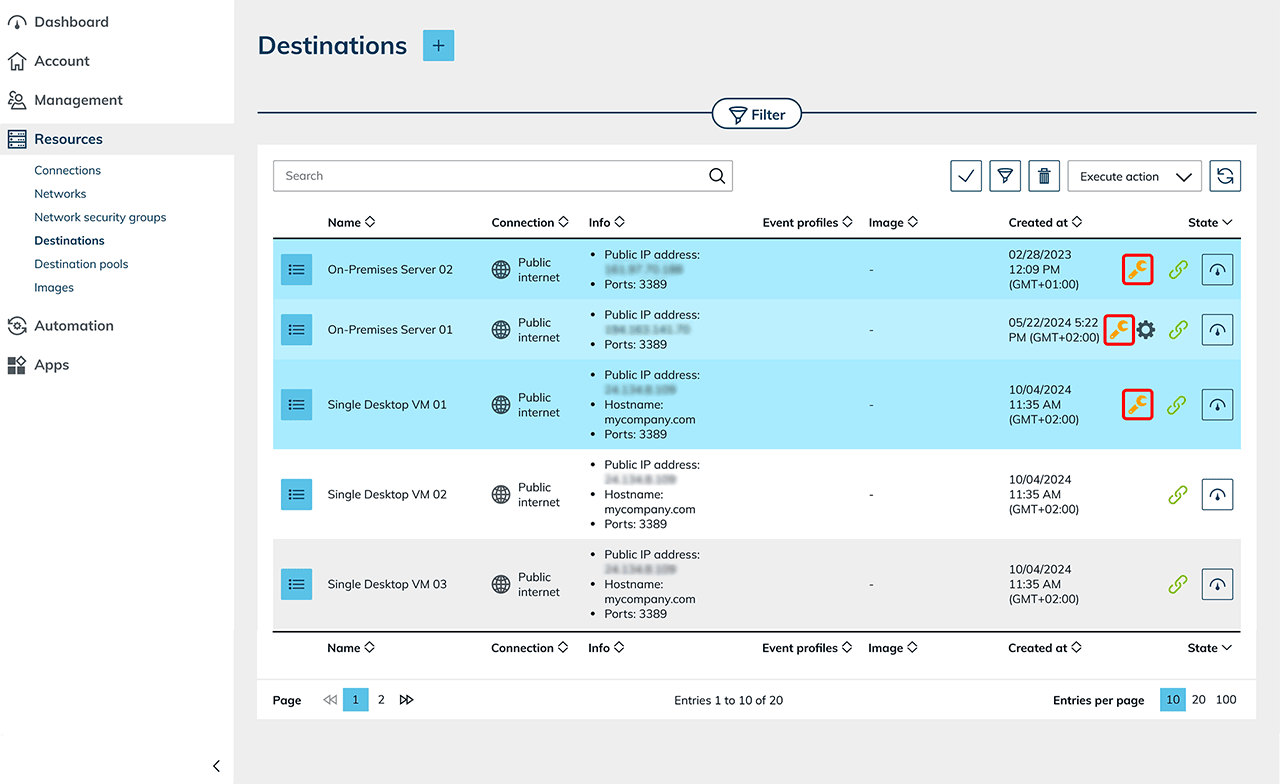Click gear icon on On-Premises Server 01 row
Viewport: 1280px width, 784px height.
[1146, 330]
